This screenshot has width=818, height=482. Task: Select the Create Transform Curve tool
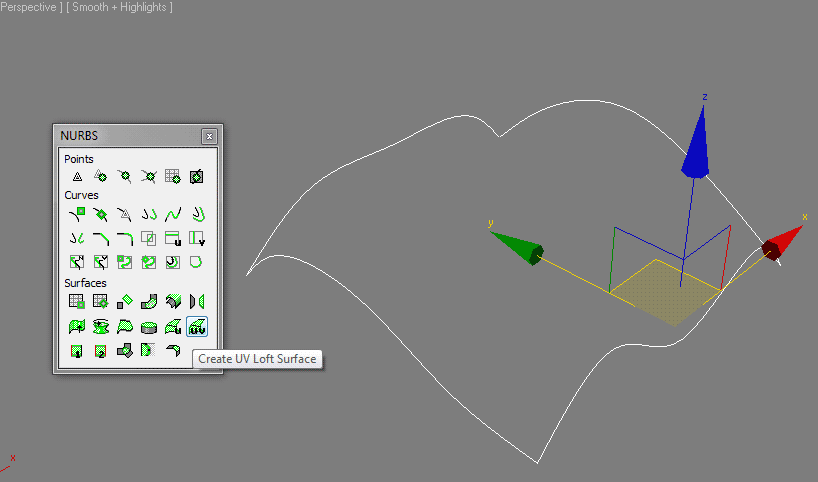click(x=149, y=214)
